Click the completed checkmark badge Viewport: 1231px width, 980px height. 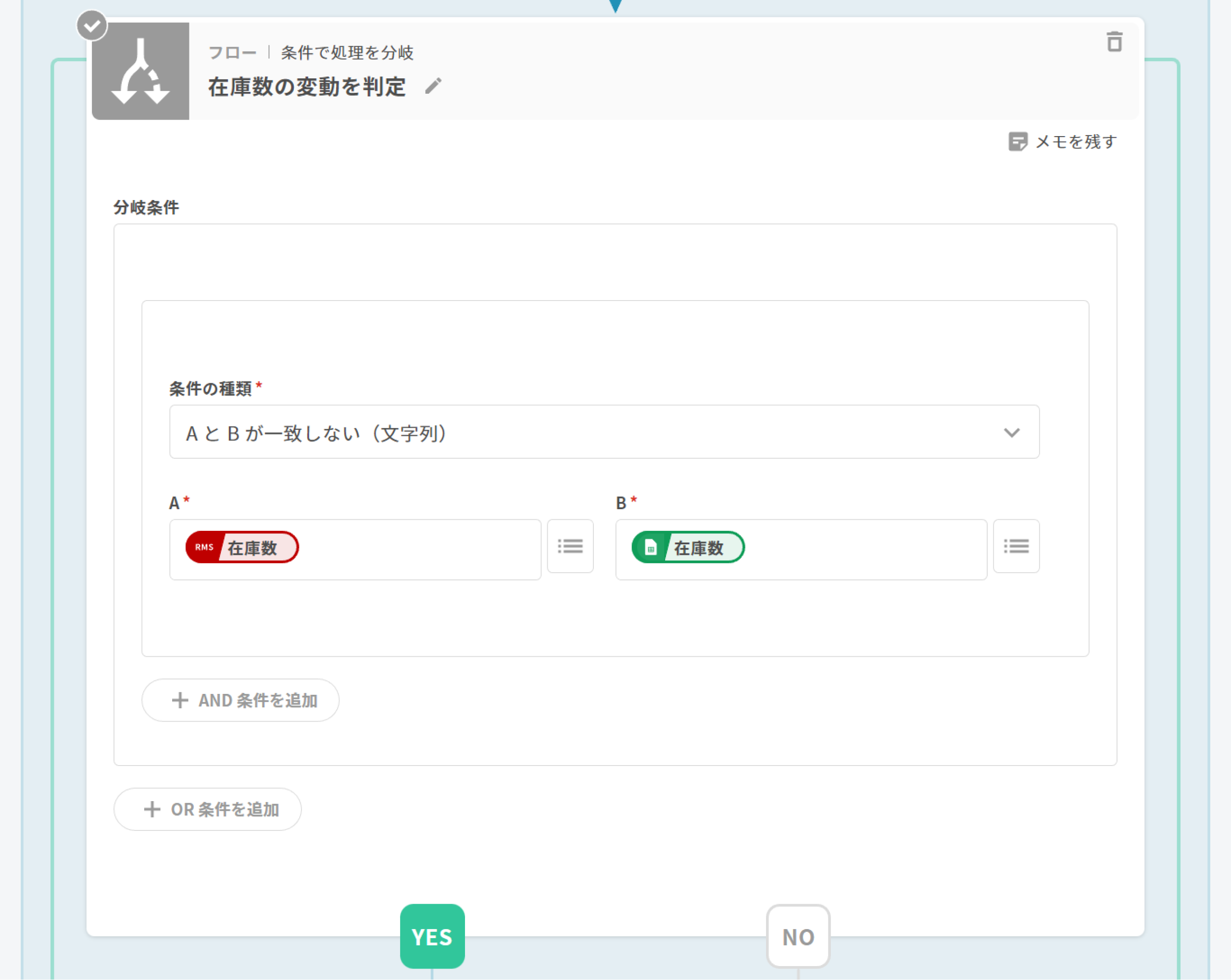92,25
